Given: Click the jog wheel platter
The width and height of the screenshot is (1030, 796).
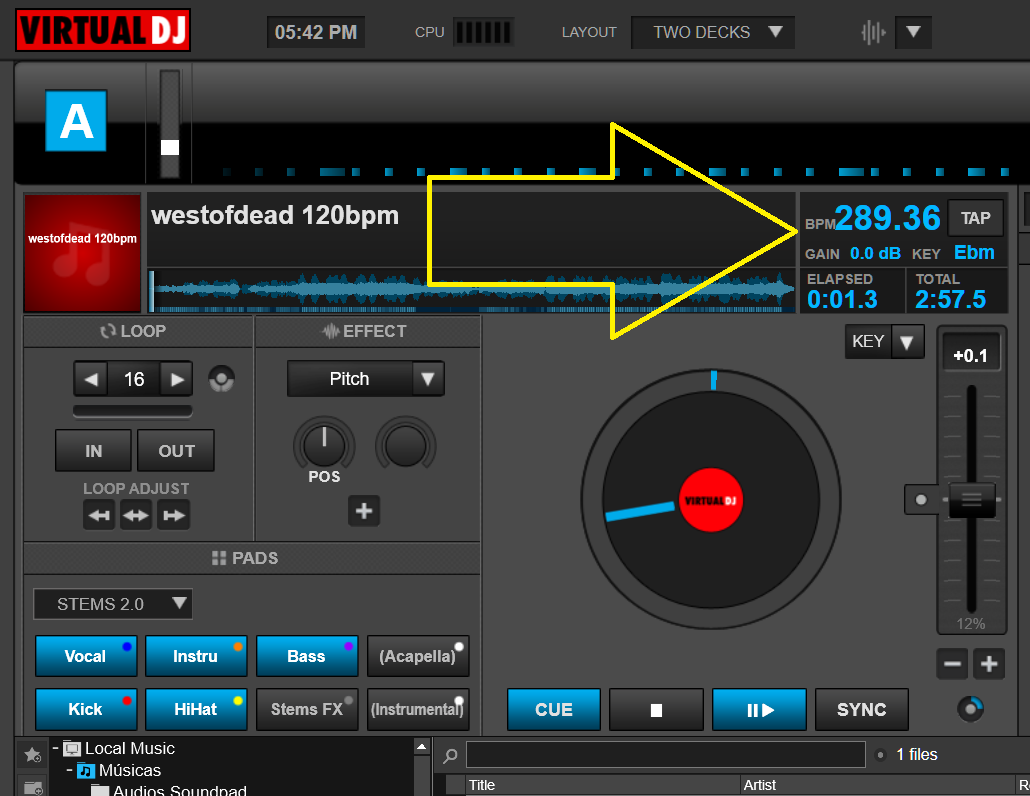Looking at the screenshot, I should coord(711,500).
